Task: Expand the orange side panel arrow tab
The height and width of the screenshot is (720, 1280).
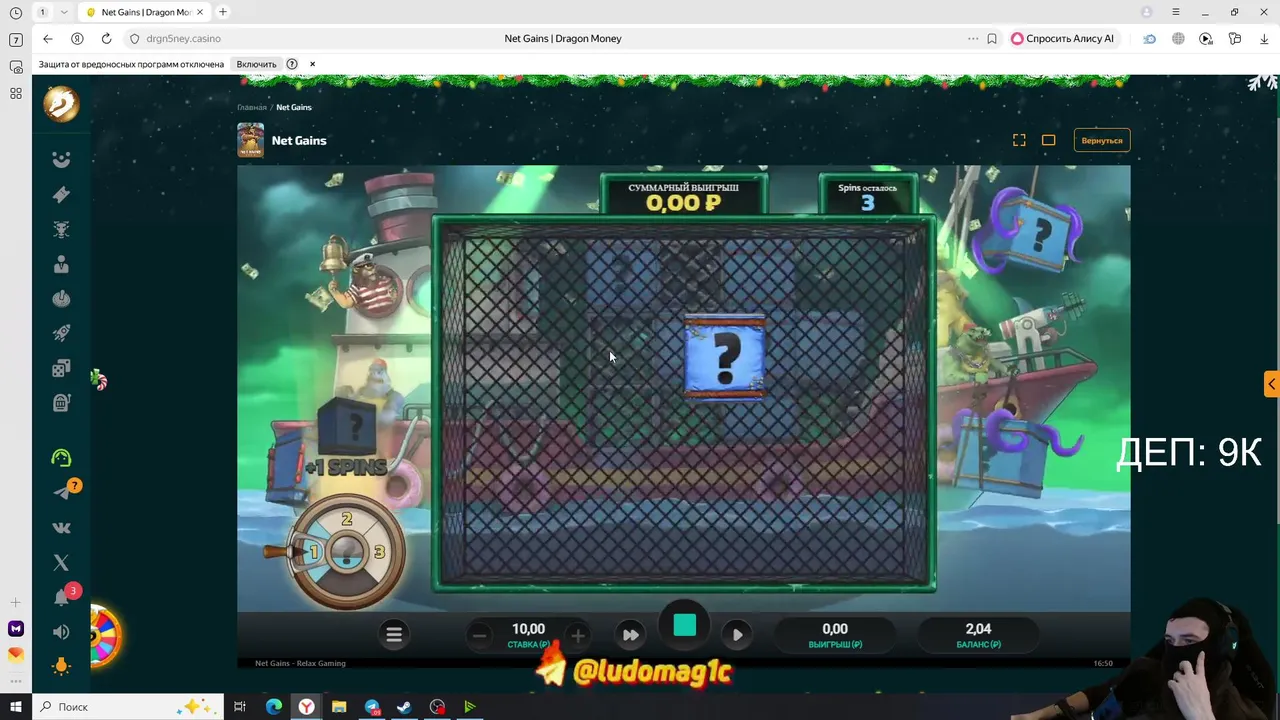Action: 1272,384
